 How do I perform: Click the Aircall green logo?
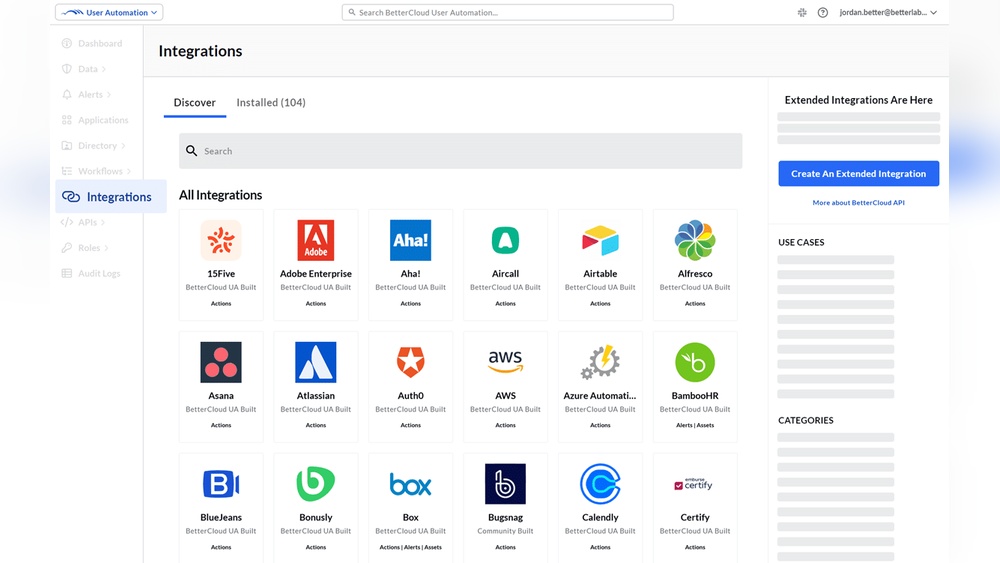(x=505, y=240)
